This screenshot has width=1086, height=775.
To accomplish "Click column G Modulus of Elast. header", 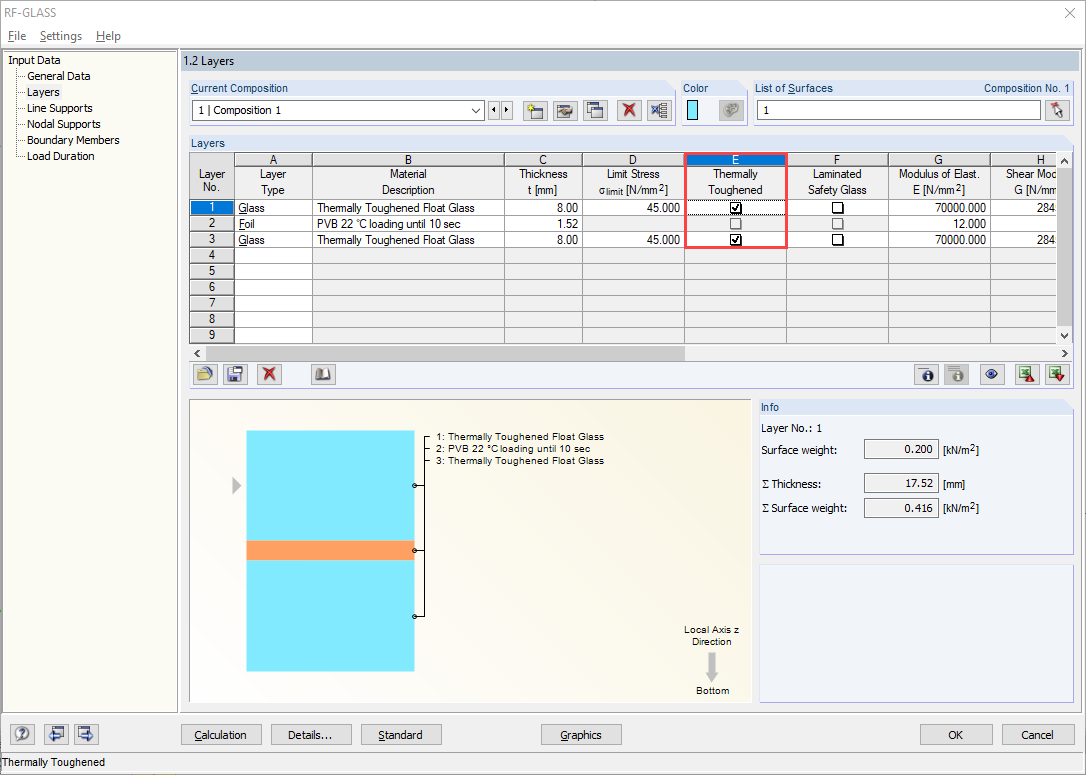I will pos(939,182).
